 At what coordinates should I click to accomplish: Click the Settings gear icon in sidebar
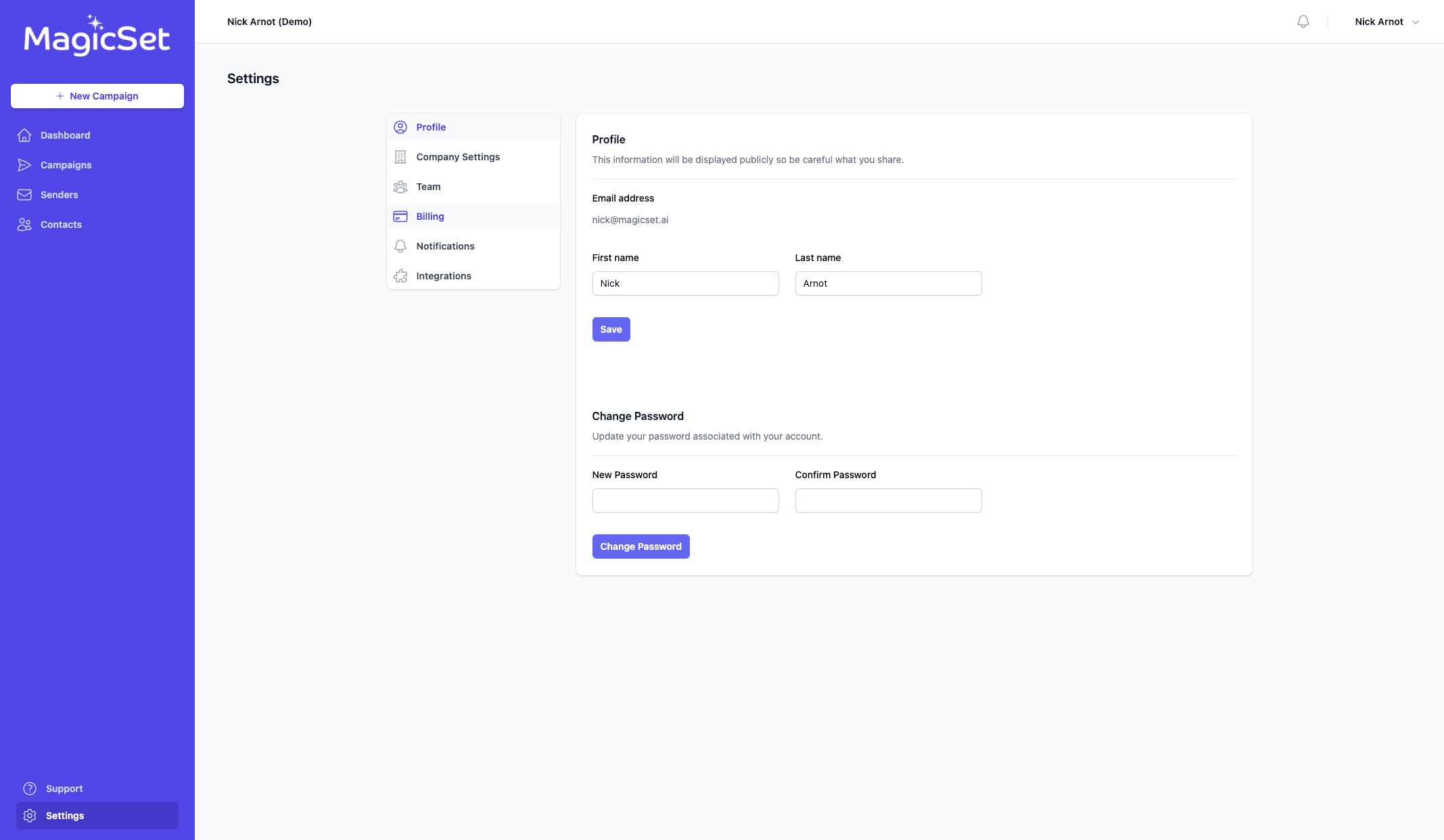point(30,816)
